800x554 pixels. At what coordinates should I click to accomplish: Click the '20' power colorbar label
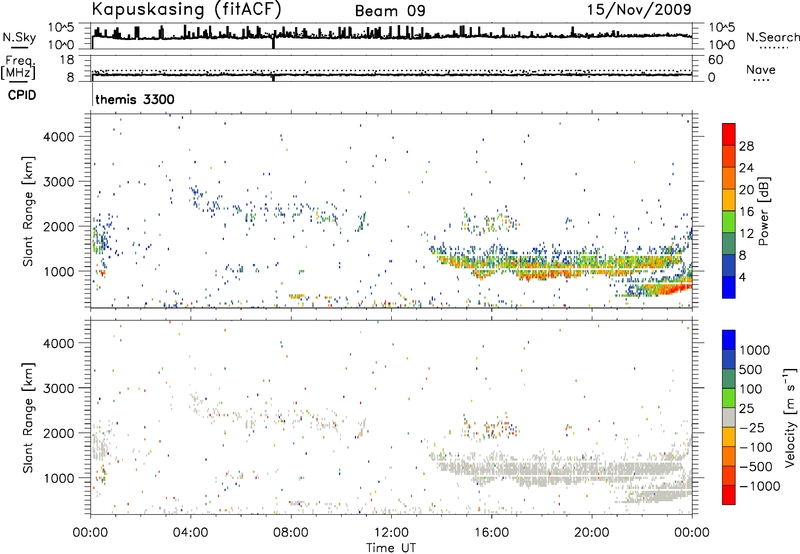click(746, 190)
